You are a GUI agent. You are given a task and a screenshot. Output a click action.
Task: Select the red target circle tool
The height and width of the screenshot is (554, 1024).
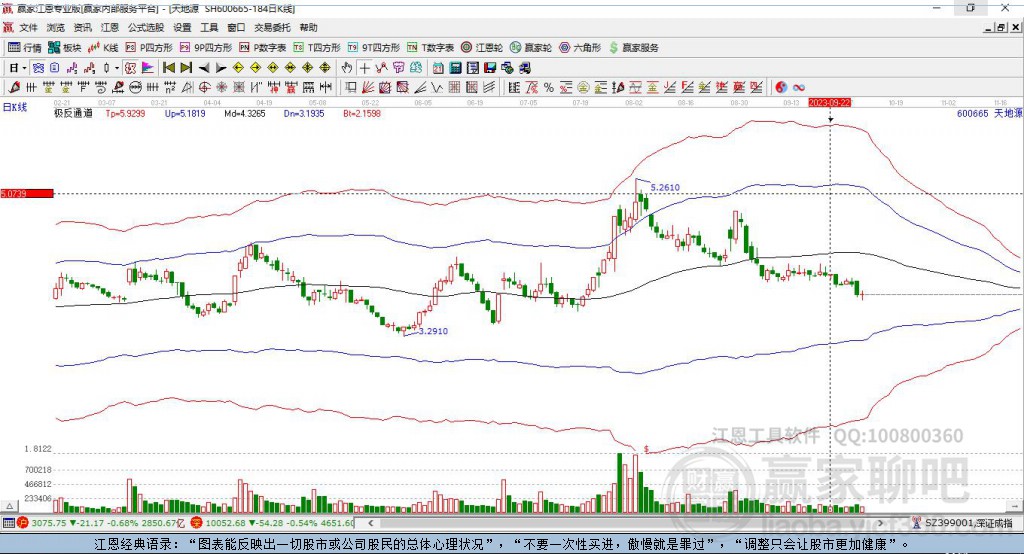204,87
